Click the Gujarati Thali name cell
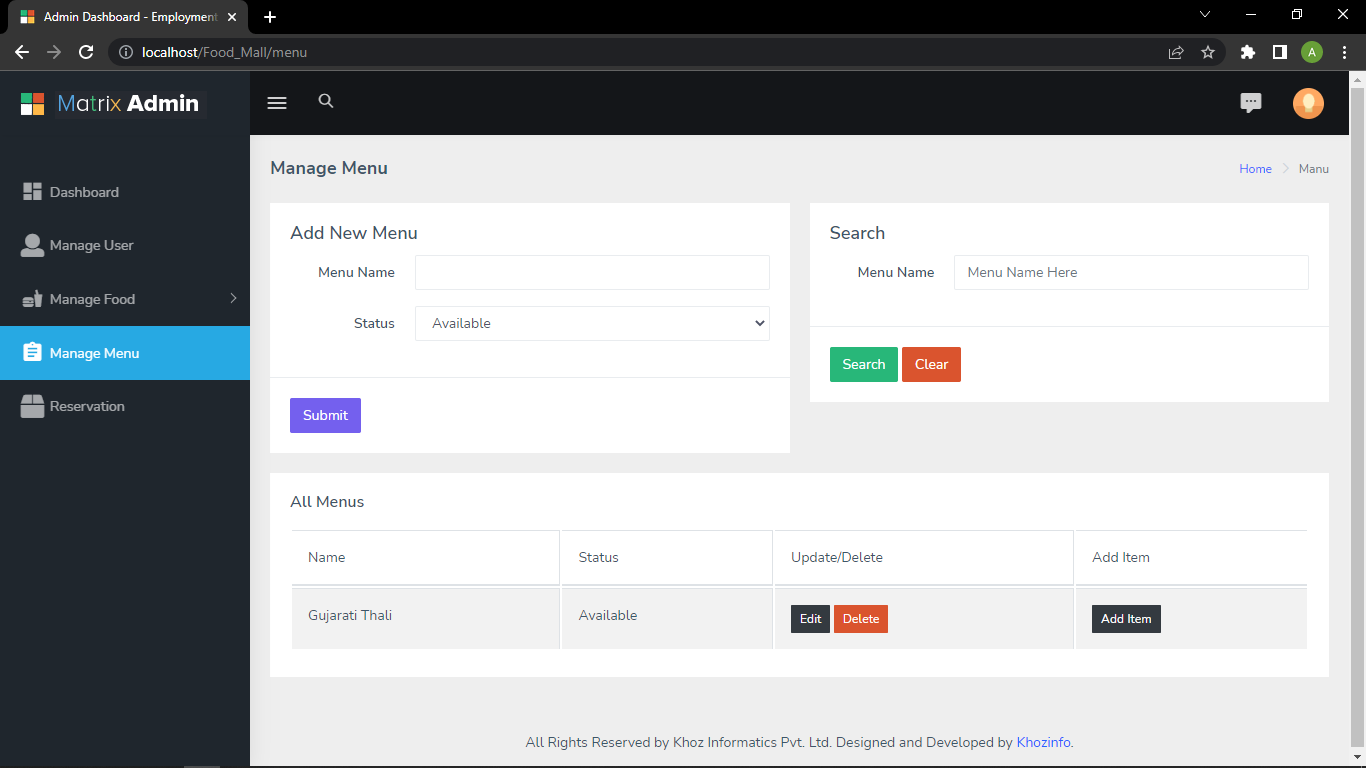 (x=426, y=618)
